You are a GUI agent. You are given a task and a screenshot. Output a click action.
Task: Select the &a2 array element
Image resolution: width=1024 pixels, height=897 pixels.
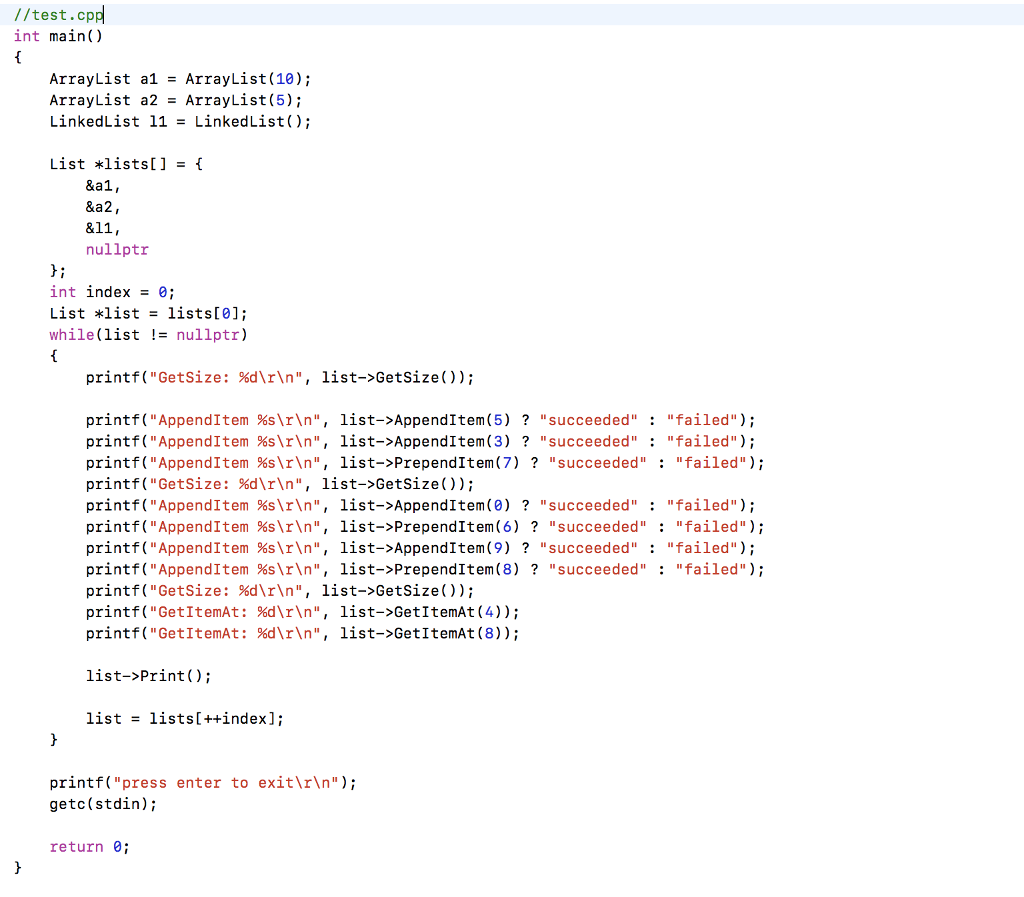(100, 206)
